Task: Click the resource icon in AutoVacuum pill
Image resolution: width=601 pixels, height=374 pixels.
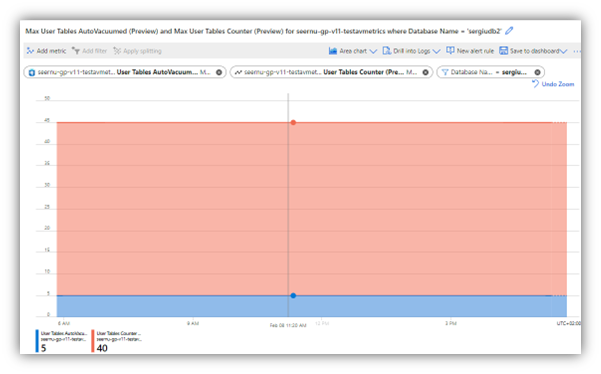Action: pyautogui.click(x=32, y=72)
